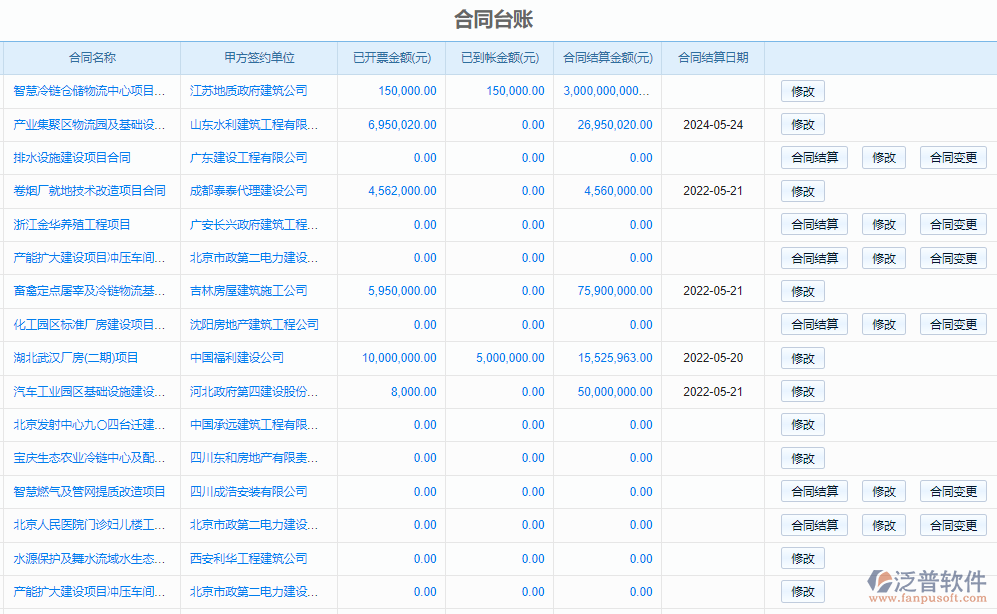The height and width of the screenshot is (614, 997).
Task: Click the 西安利华工程建筑公司 link
Action: coord(248,559)
